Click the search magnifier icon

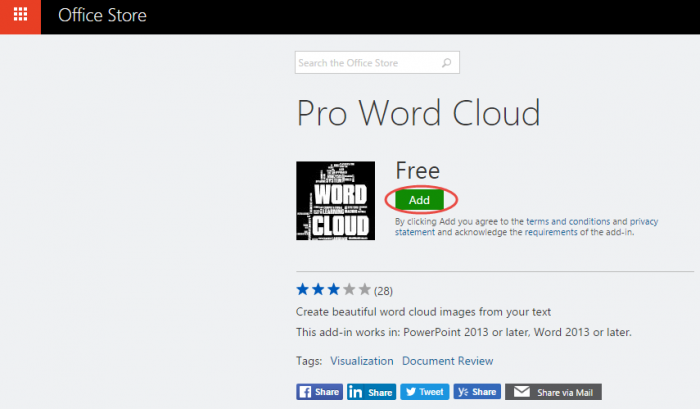[446, 63]
